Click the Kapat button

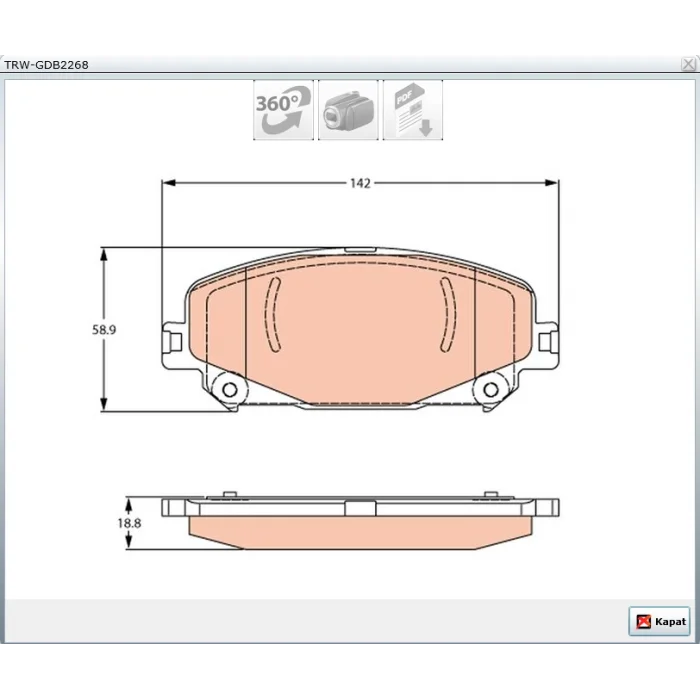click(660, 621)
